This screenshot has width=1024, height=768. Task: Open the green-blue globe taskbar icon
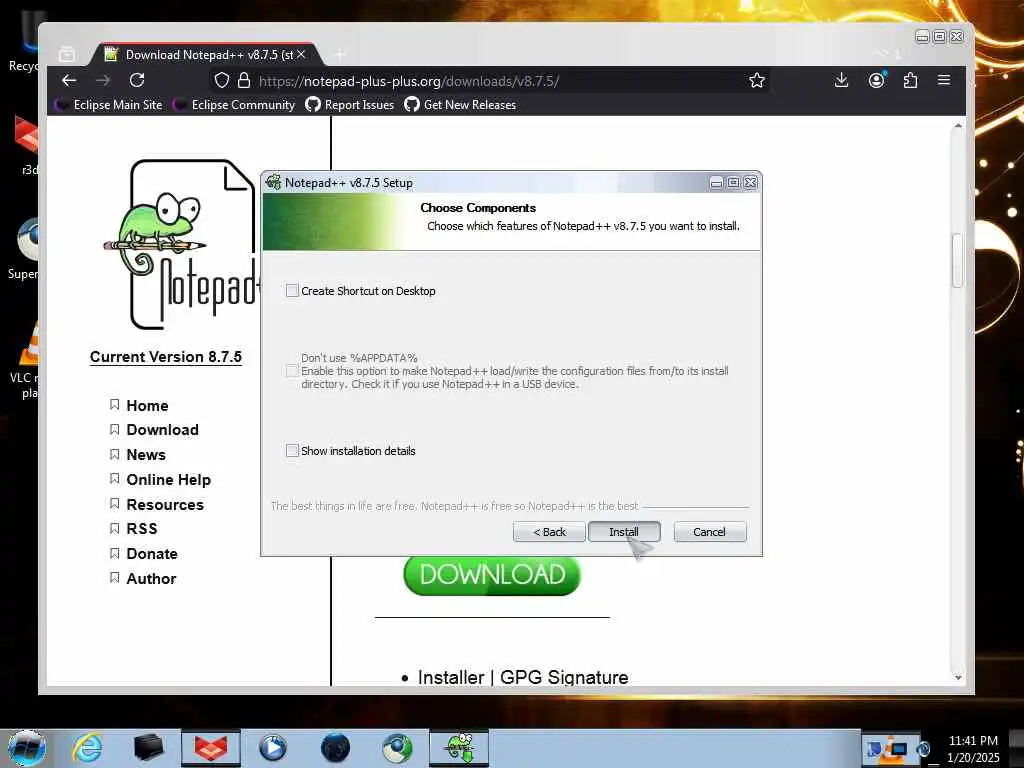[x=397, y=748]
